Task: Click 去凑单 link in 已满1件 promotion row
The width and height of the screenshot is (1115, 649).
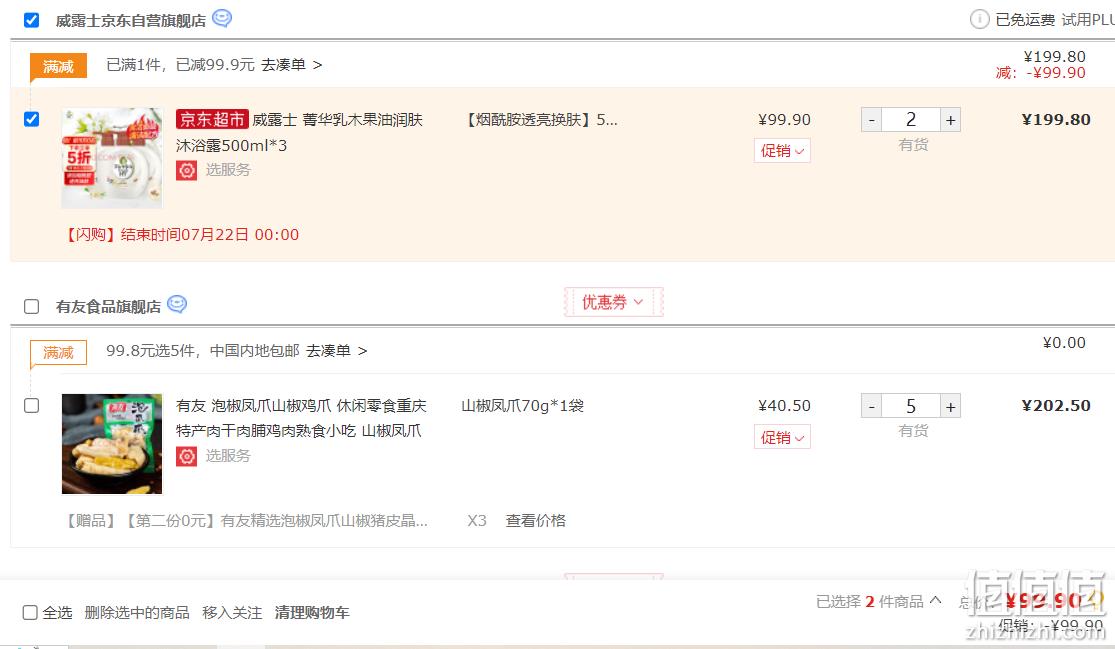Action: pyautogui.click(x=291, y=65)
